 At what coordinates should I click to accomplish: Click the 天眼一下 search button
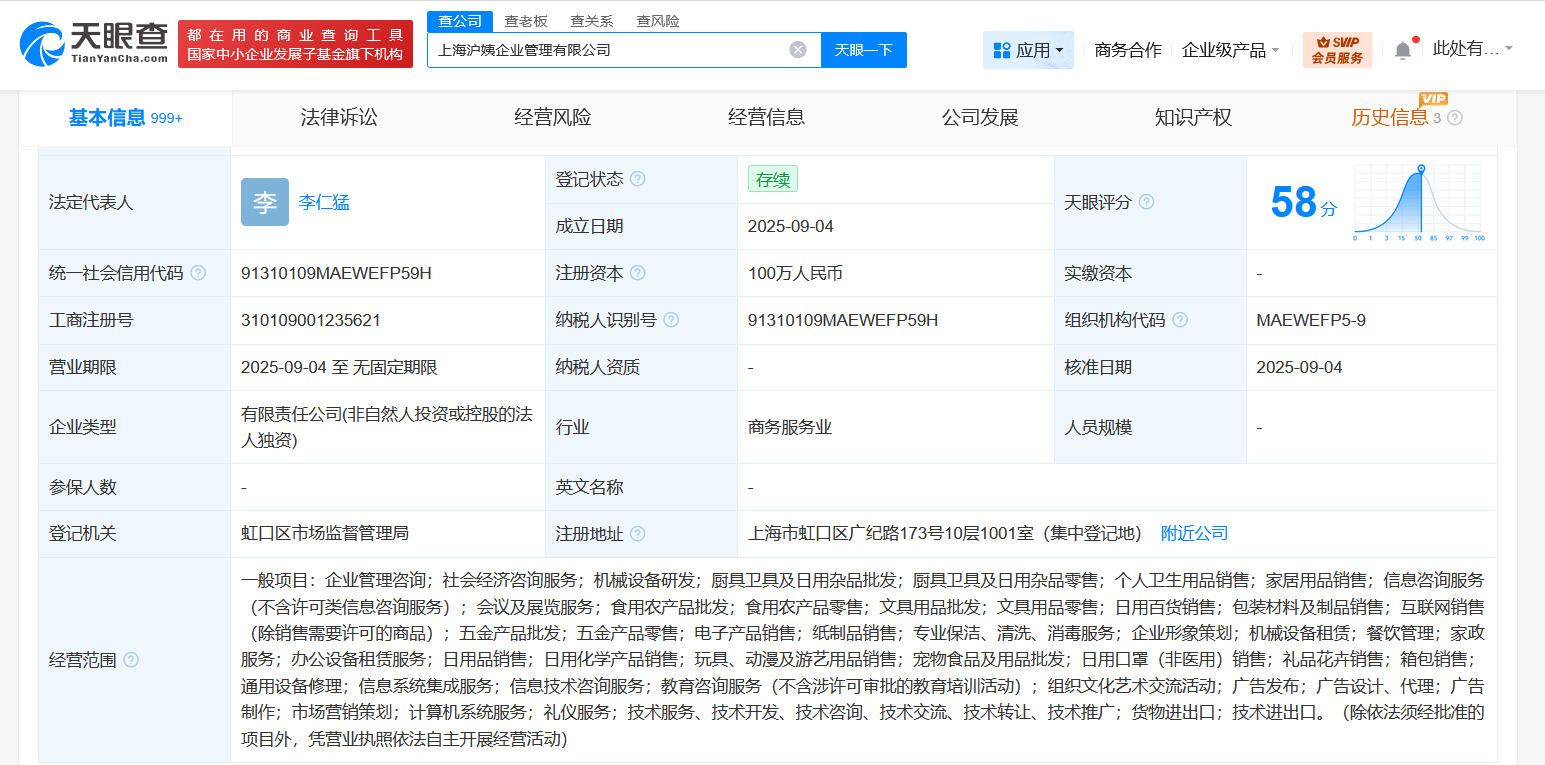pos(863,49)
